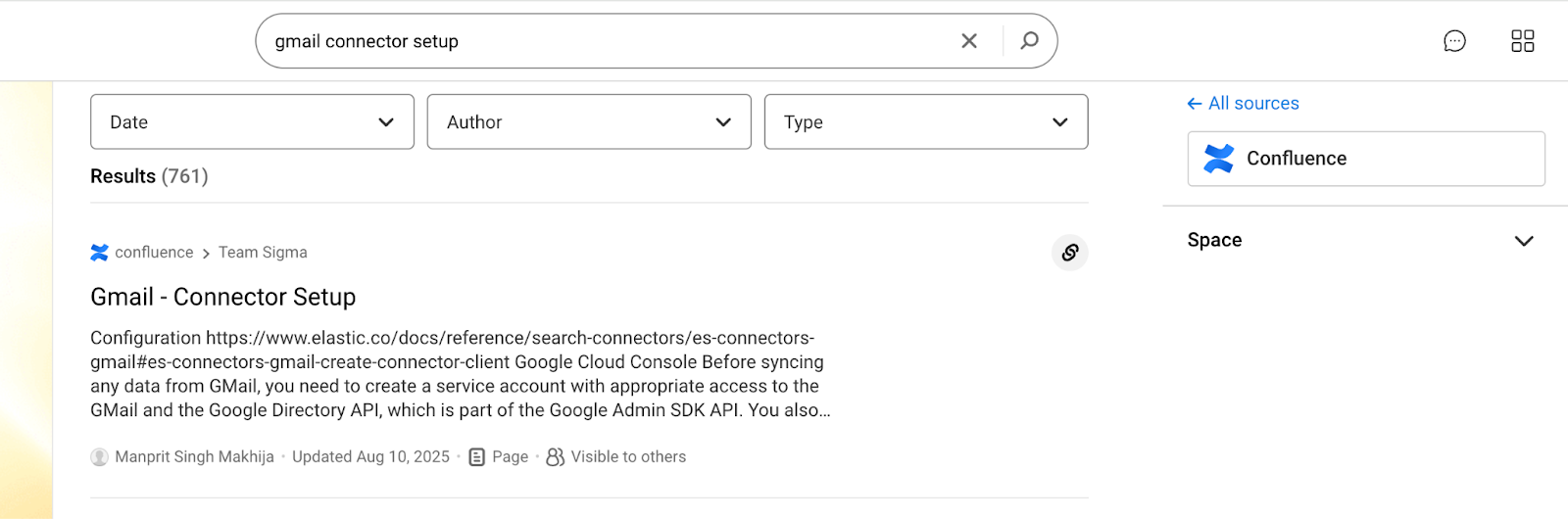
Task: Click the author avatar of Manprit Singh
Action: click(99, 457)
